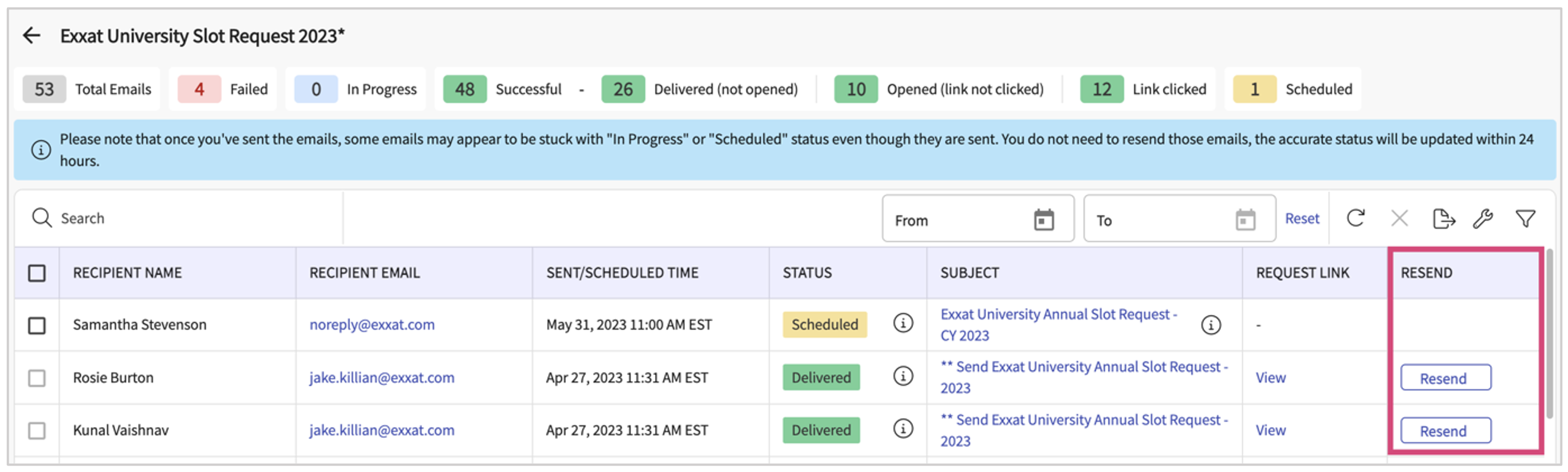Image resolution: width=1568 pixels, height=472 pixels.
Task: Click Rosie Burton's Apr 27, 2023 11:31 AM time
Action: [627, 377]
